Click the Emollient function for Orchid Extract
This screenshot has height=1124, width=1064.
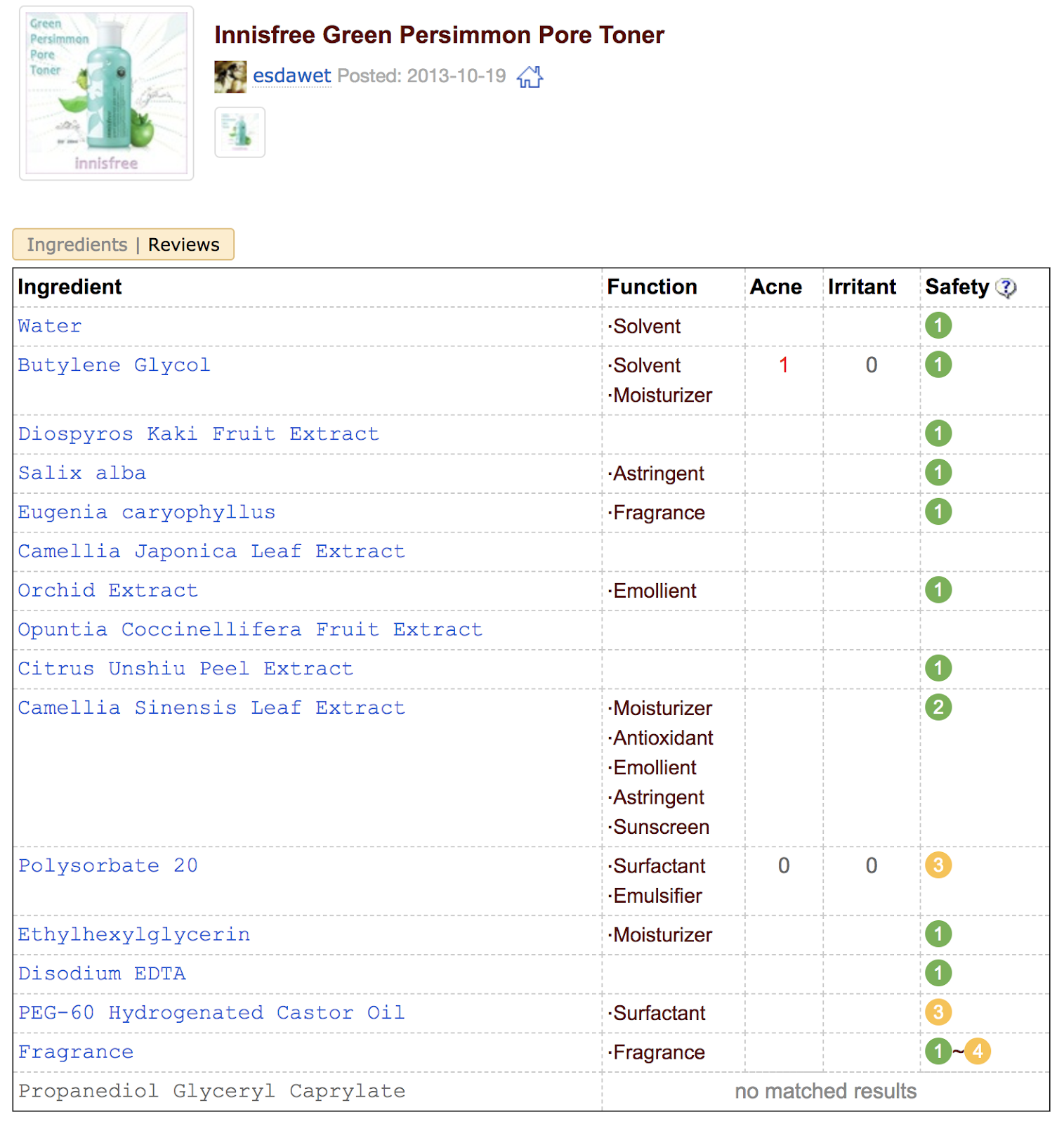tap(652, 591)
